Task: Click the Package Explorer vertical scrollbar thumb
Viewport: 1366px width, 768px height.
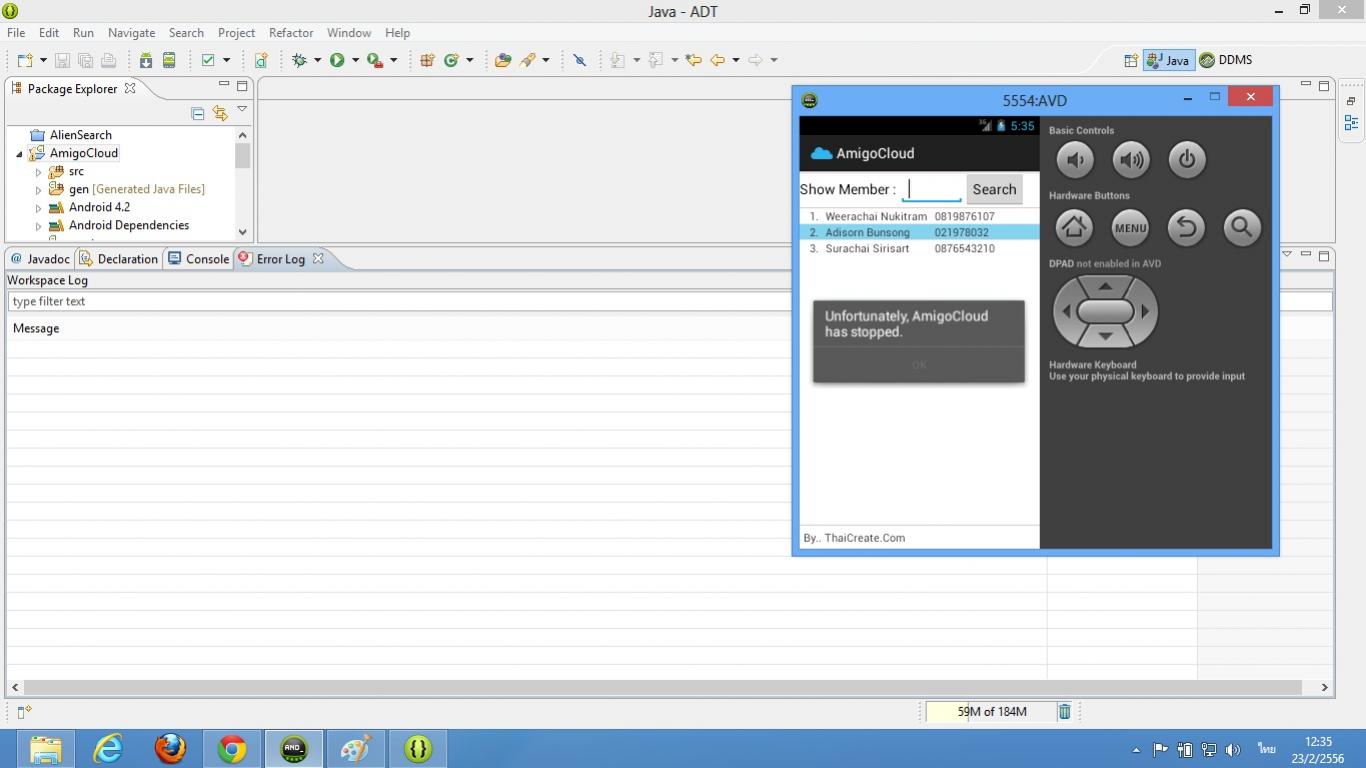Action: (x=242, y=155)
